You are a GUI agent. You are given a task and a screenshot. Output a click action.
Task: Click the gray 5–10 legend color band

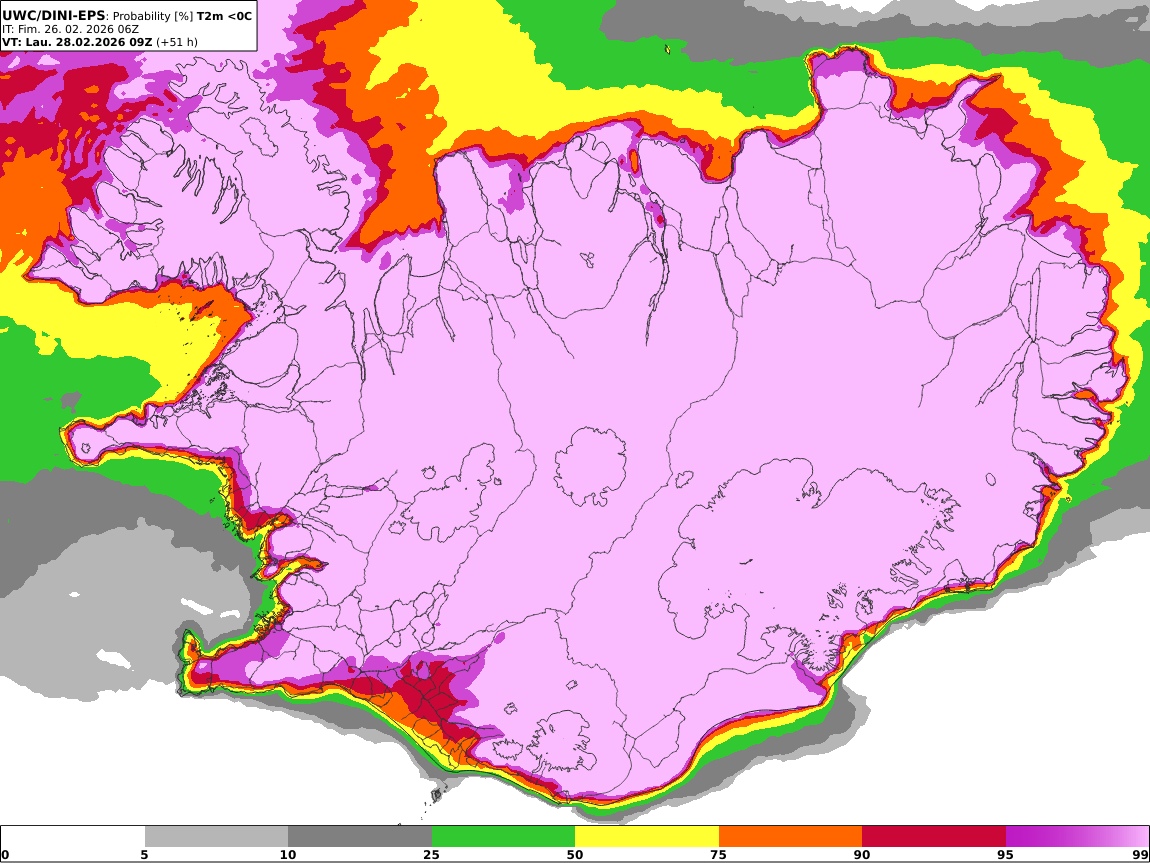point(216,837)
